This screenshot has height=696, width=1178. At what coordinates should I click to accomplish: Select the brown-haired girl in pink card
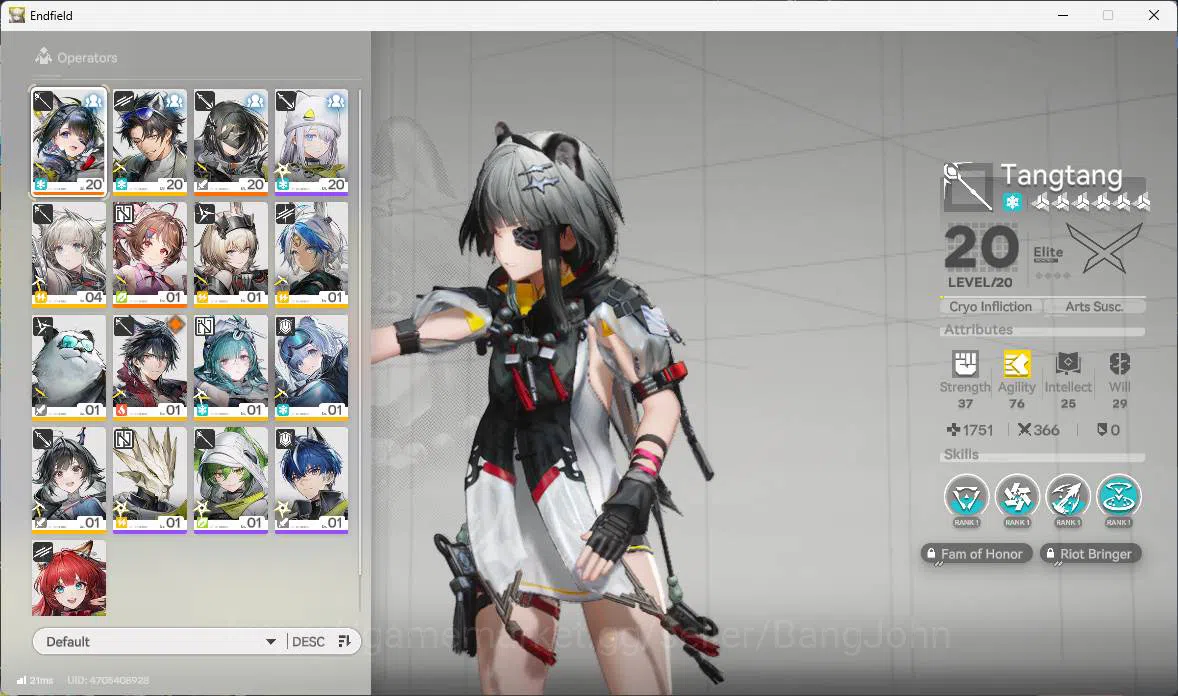point(150,255)
